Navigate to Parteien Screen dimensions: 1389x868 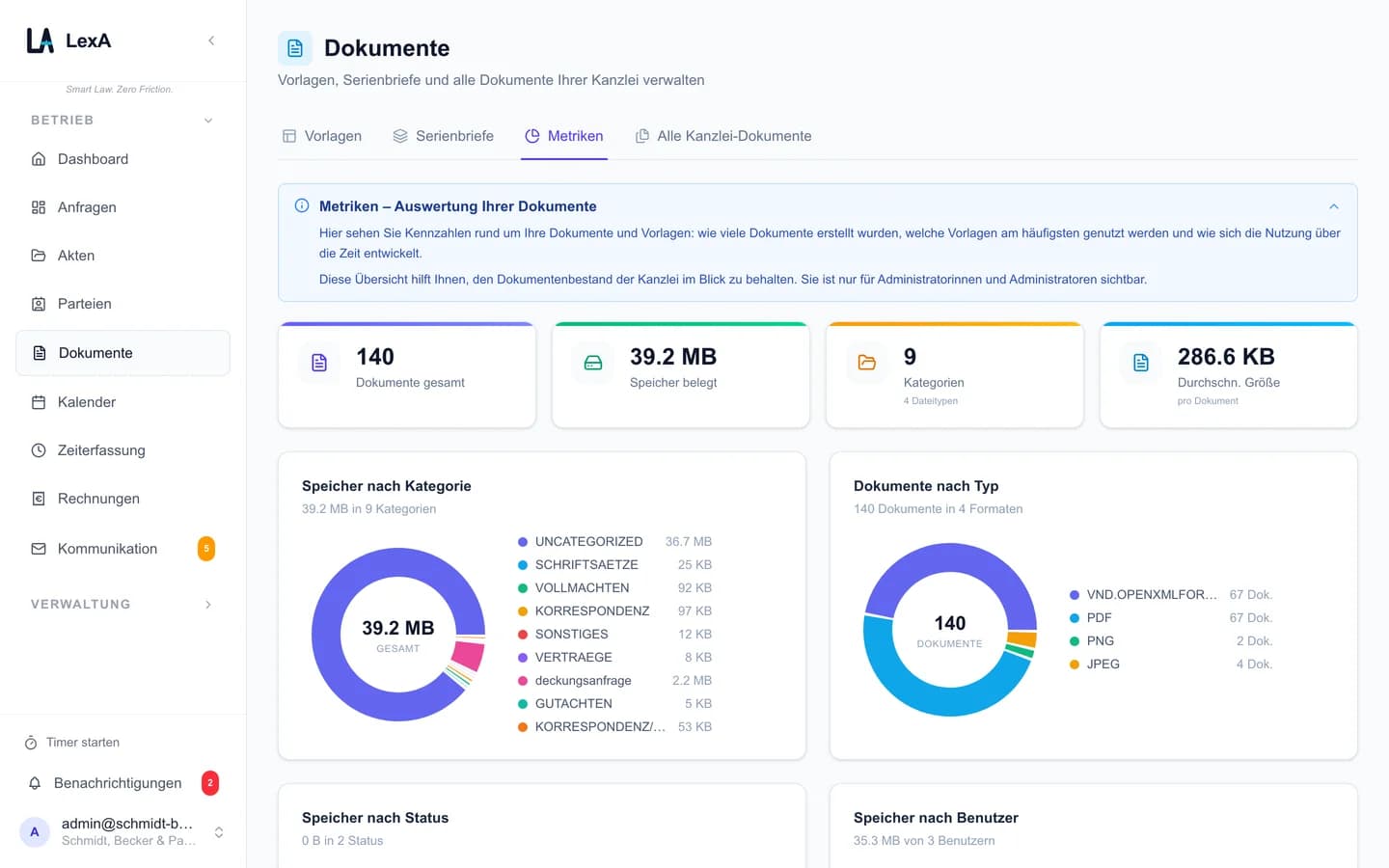pos(123,304)
